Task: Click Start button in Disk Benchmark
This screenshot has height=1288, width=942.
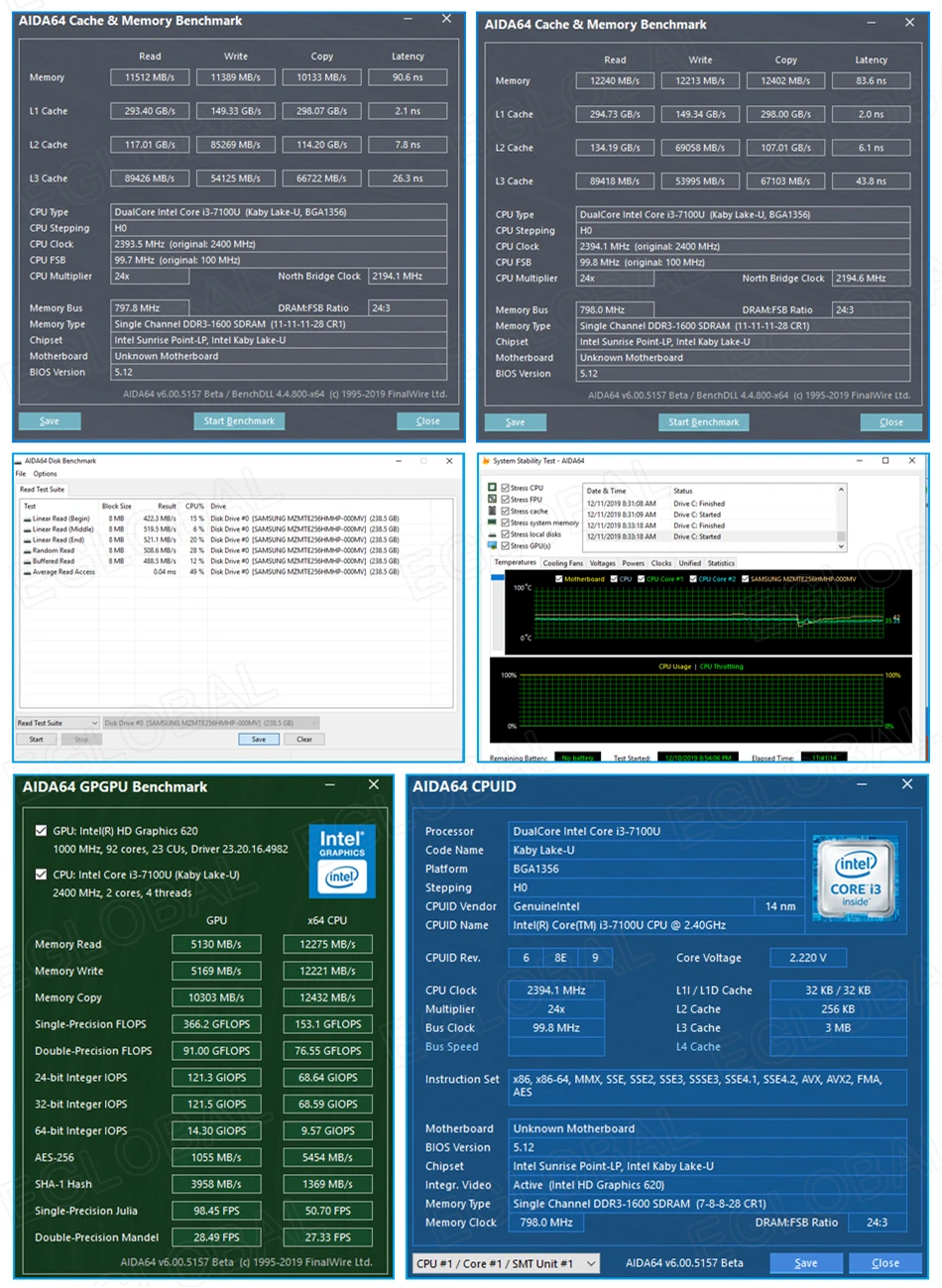Action: click(x=37, y=739)
